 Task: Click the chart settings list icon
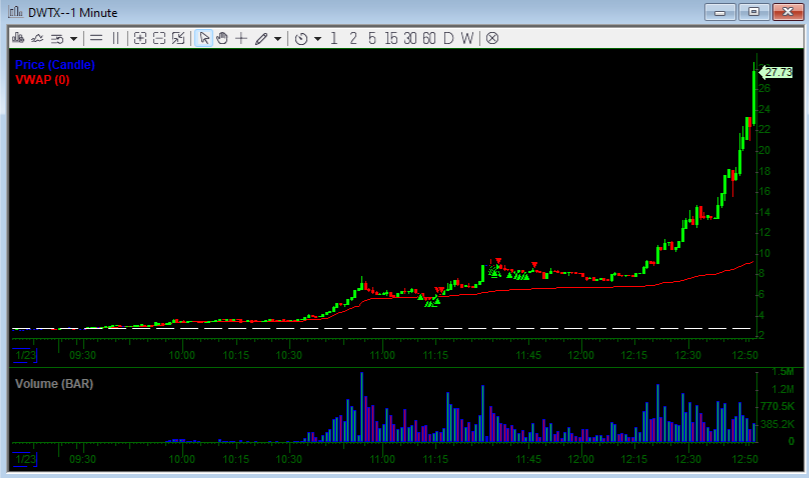click(x=57, y=39)
